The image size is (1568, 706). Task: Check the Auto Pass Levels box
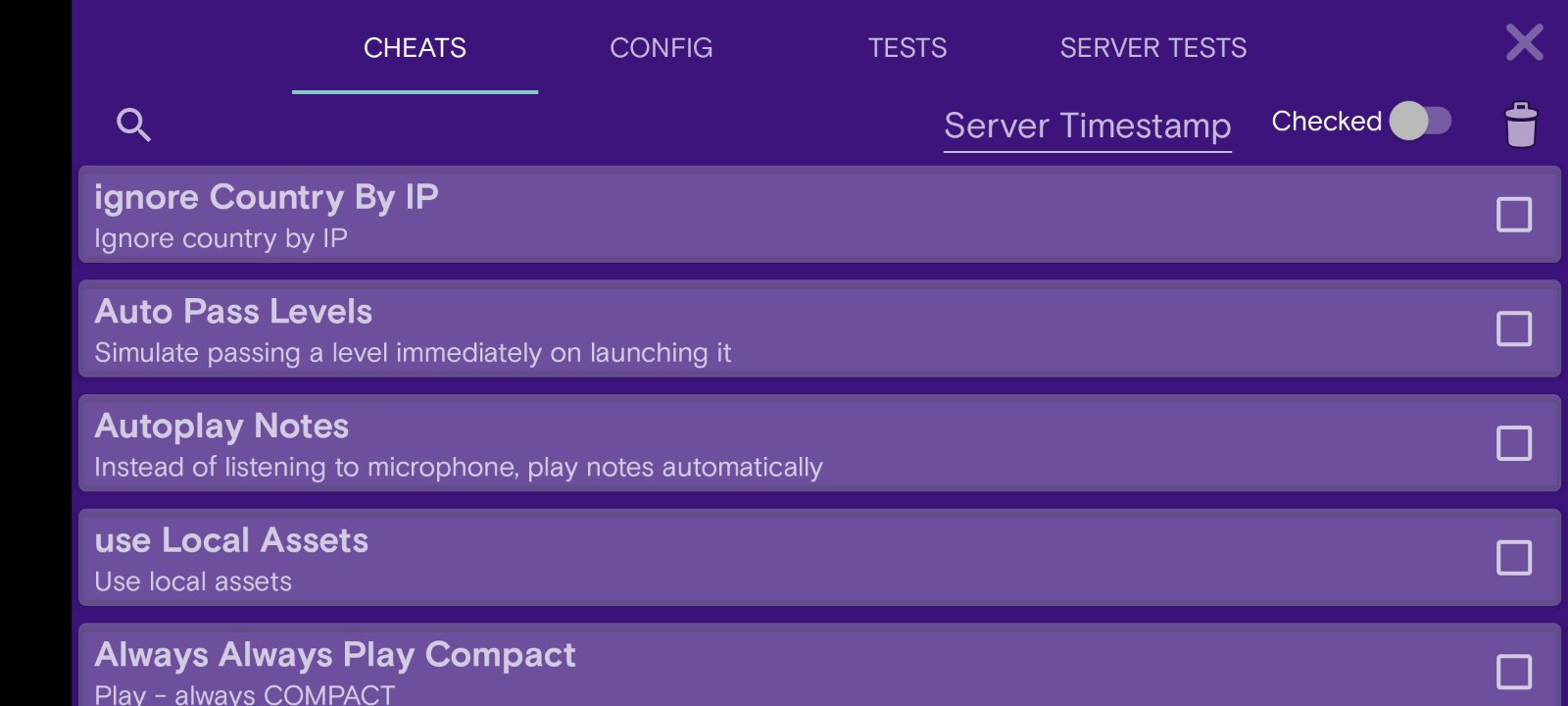click(1513, 329)
